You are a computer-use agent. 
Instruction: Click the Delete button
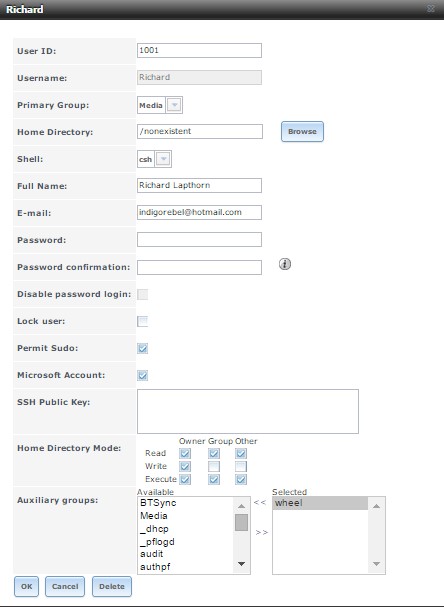click(111, 586)
